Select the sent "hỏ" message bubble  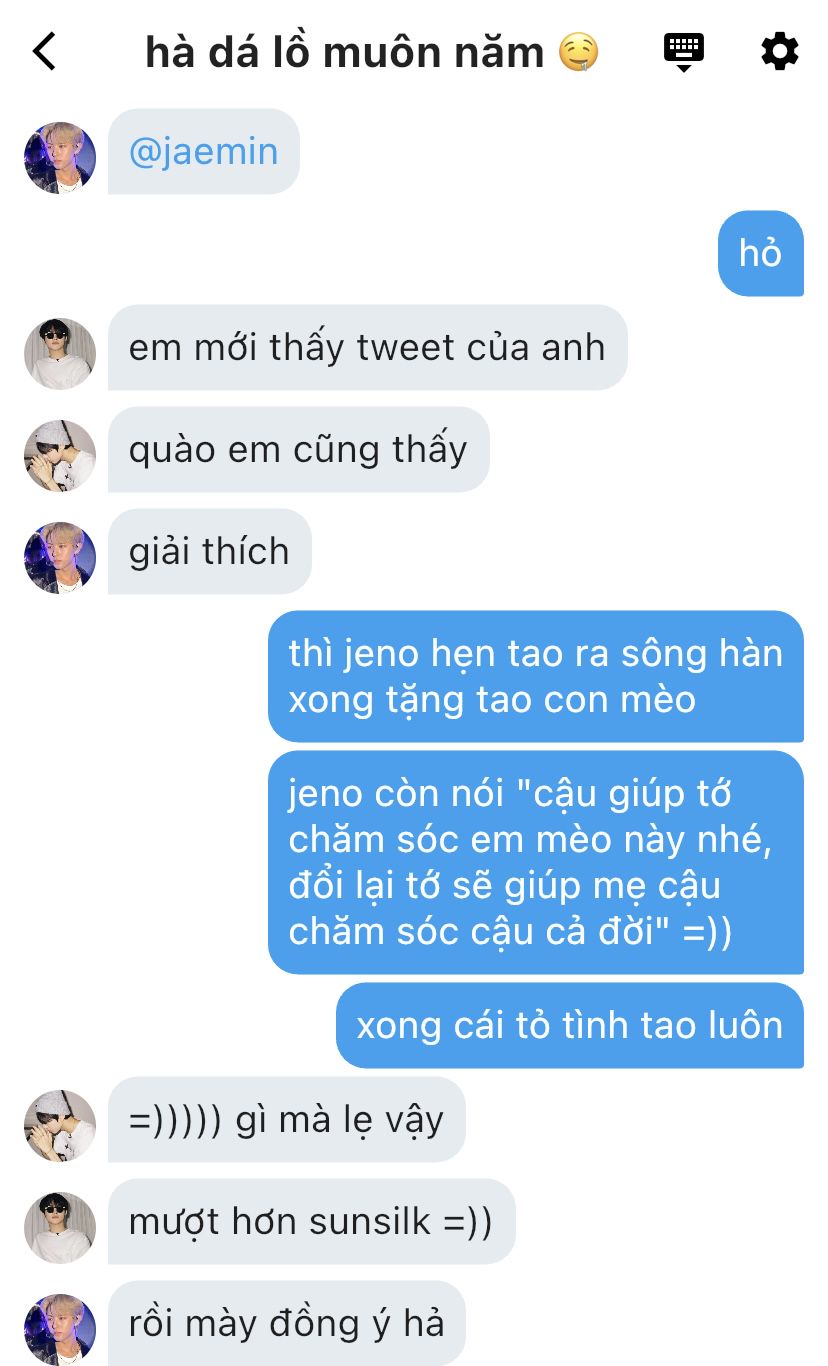(x=761, y=253)
